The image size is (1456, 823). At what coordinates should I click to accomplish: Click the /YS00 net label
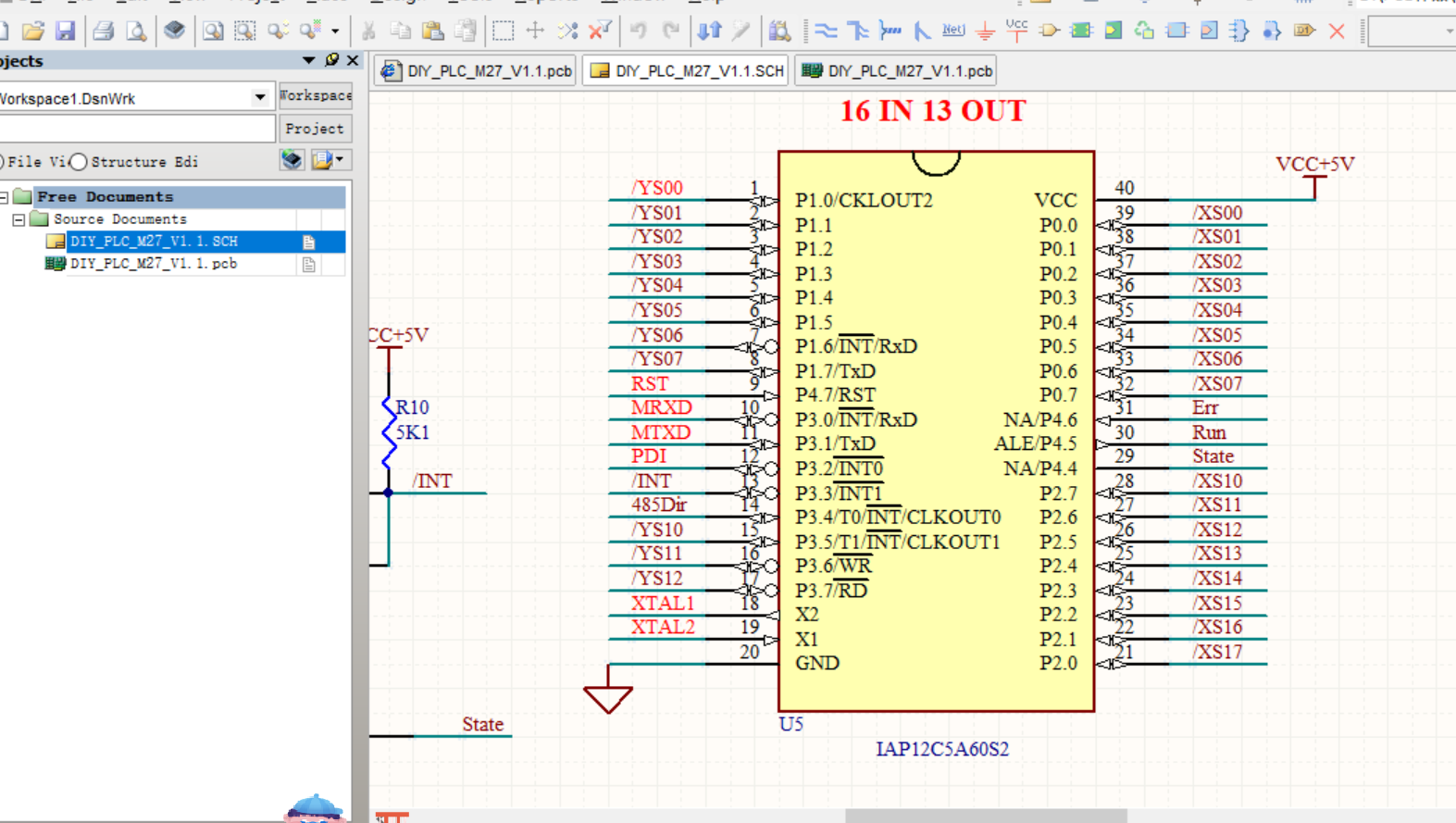pyautogui.click(x=656, y=188)
